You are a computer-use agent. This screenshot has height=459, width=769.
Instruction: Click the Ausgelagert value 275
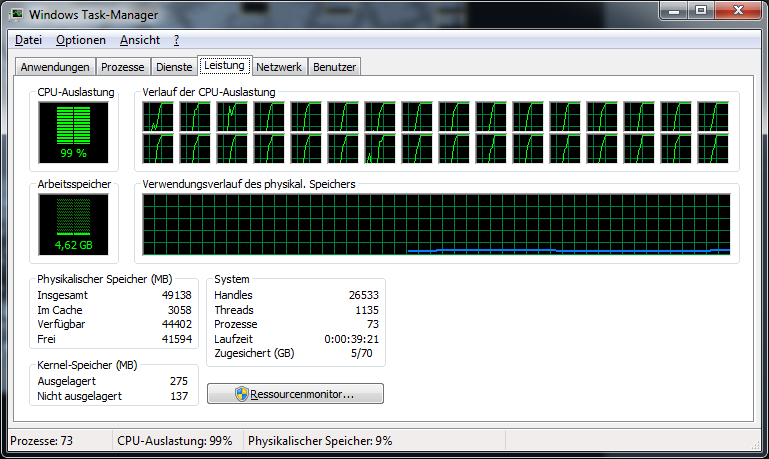tap(179, 381)
